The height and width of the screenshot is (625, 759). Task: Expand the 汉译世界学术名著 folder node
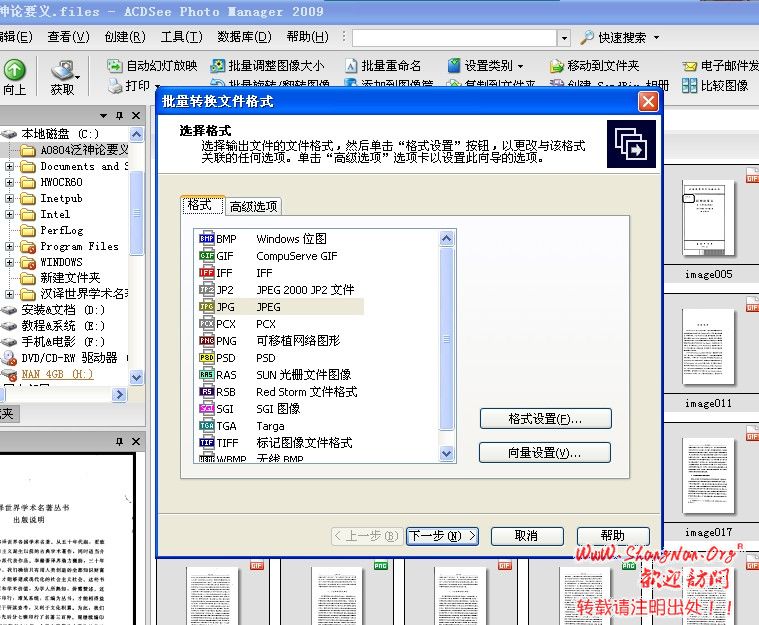[9, 294]
